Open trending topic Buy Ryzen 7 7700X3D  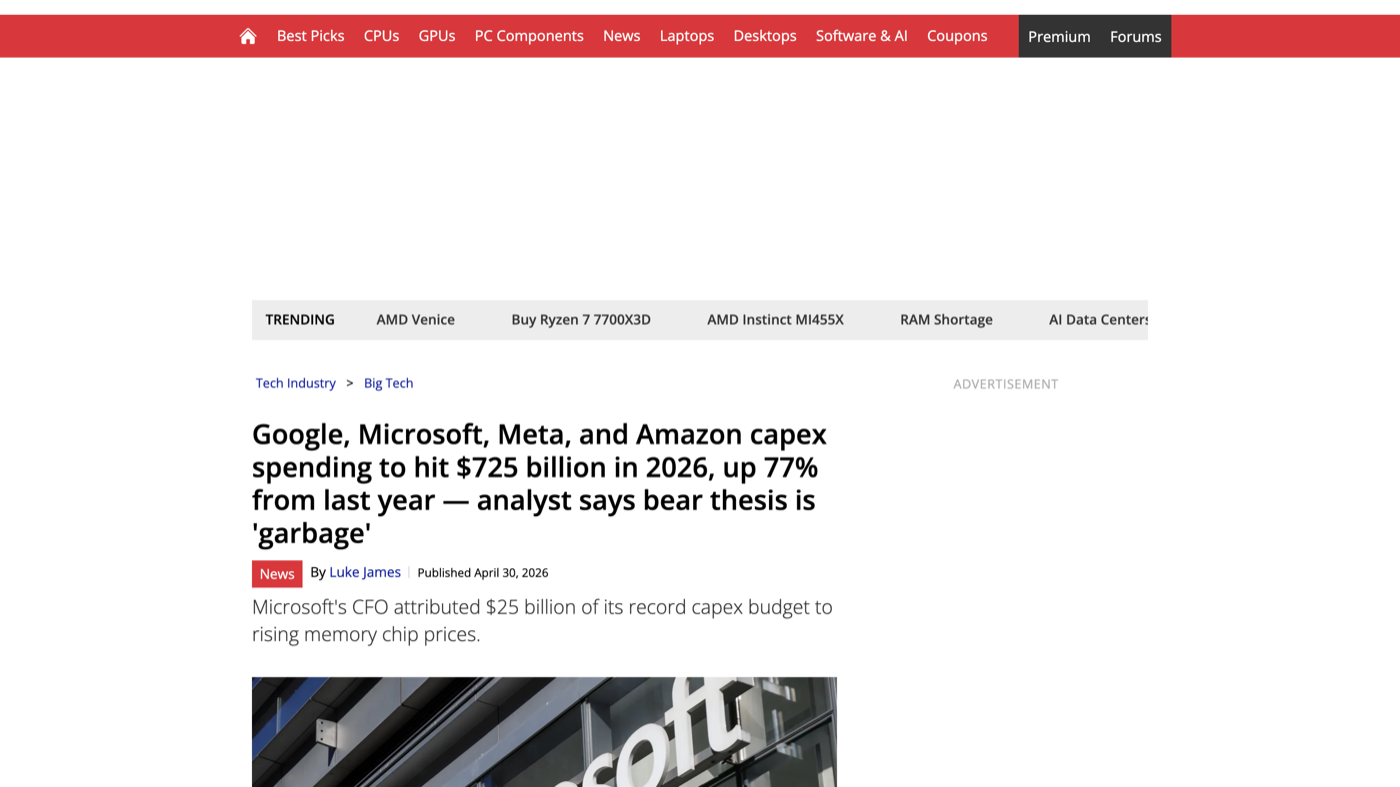(x=581, y=320)
